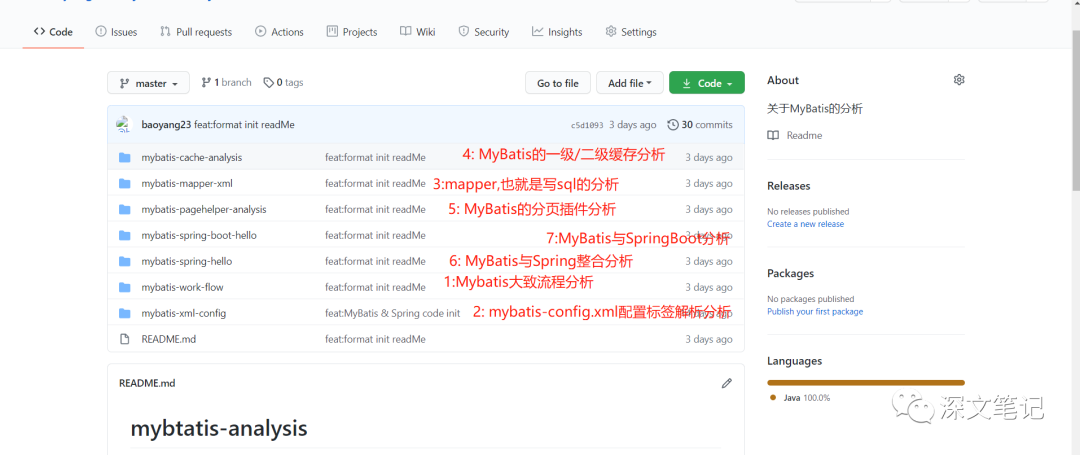
Task: Open the green Code download dropdown
Action: coord(707,83)
